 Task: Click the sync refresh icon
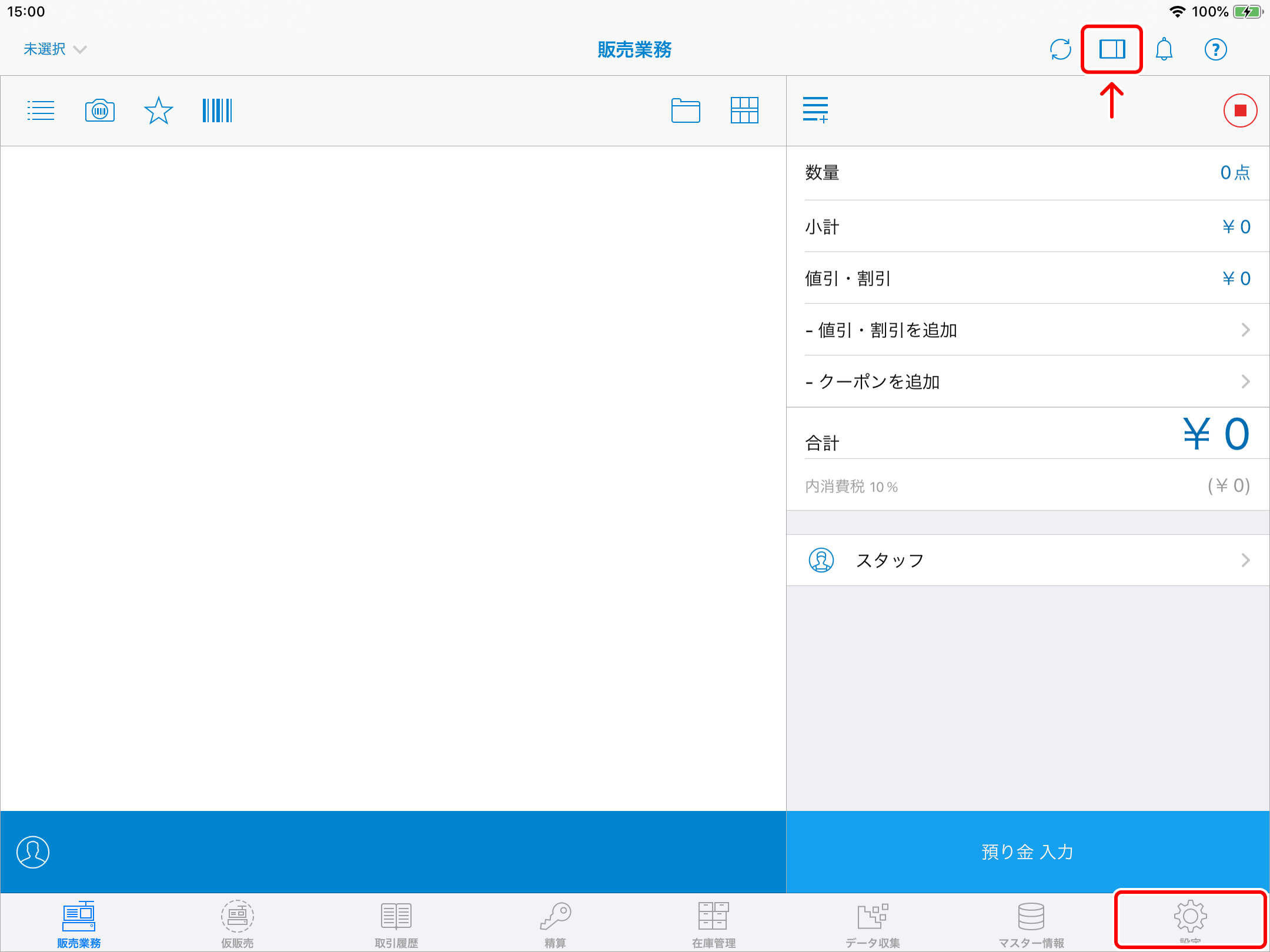tap(1061, 49)
